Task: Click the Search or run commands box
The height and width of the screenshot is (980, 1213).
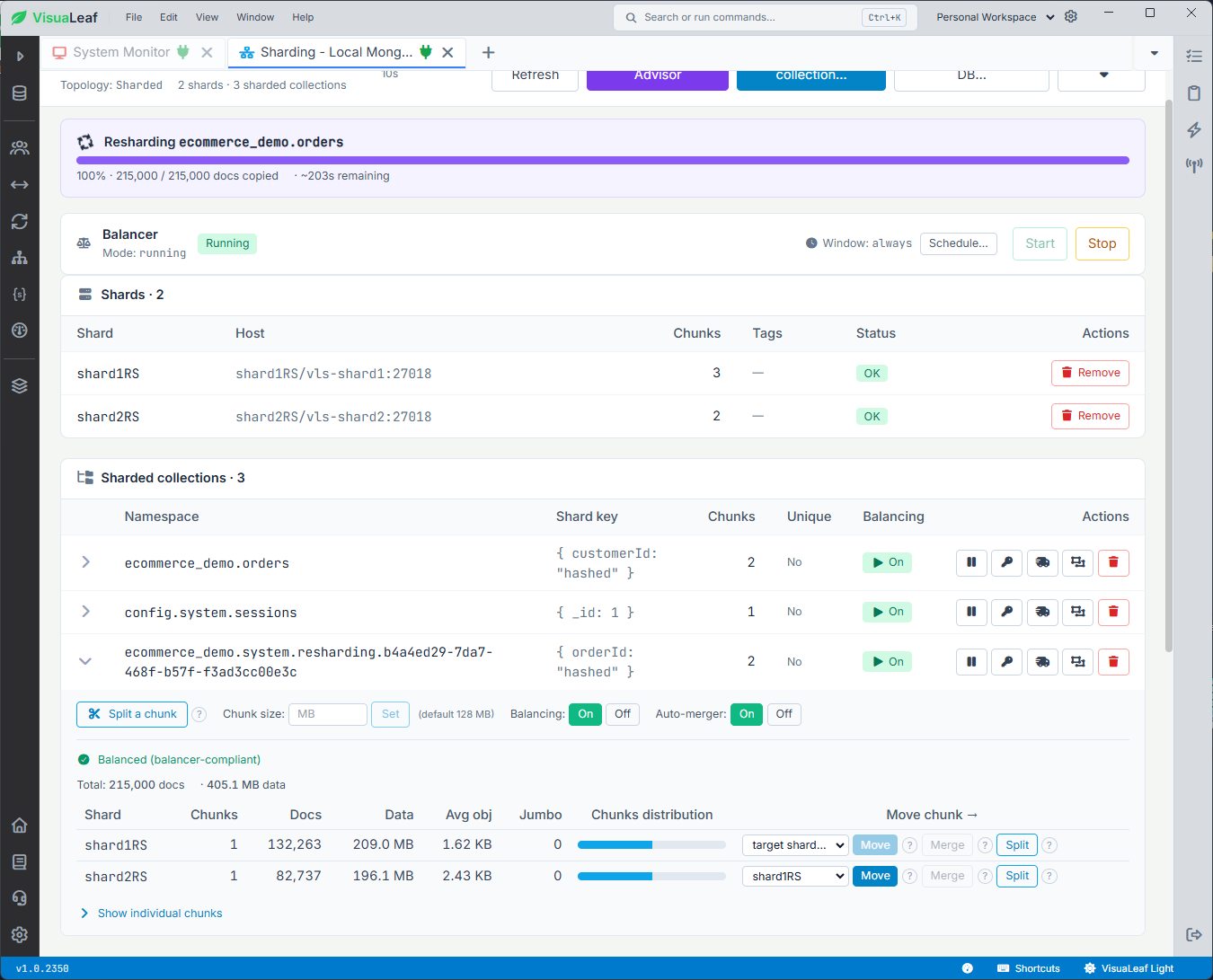Action: click(x=765, y=17)
